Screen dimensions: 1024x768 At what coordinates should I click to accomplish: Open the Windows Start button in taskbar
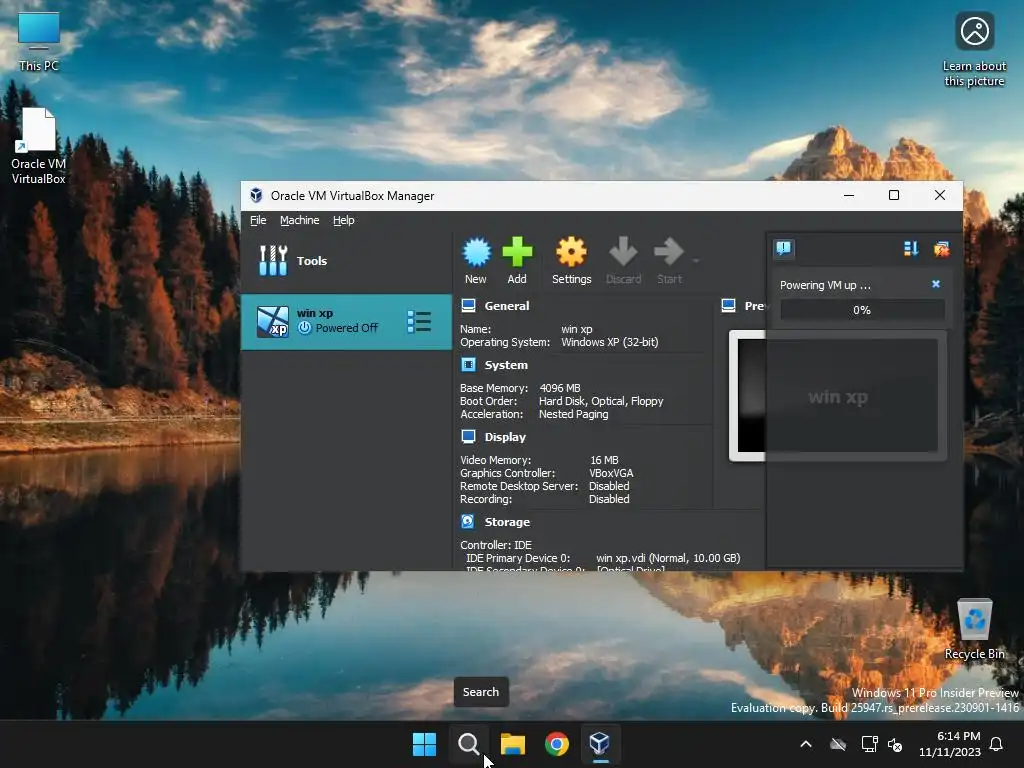click(424, 744)
